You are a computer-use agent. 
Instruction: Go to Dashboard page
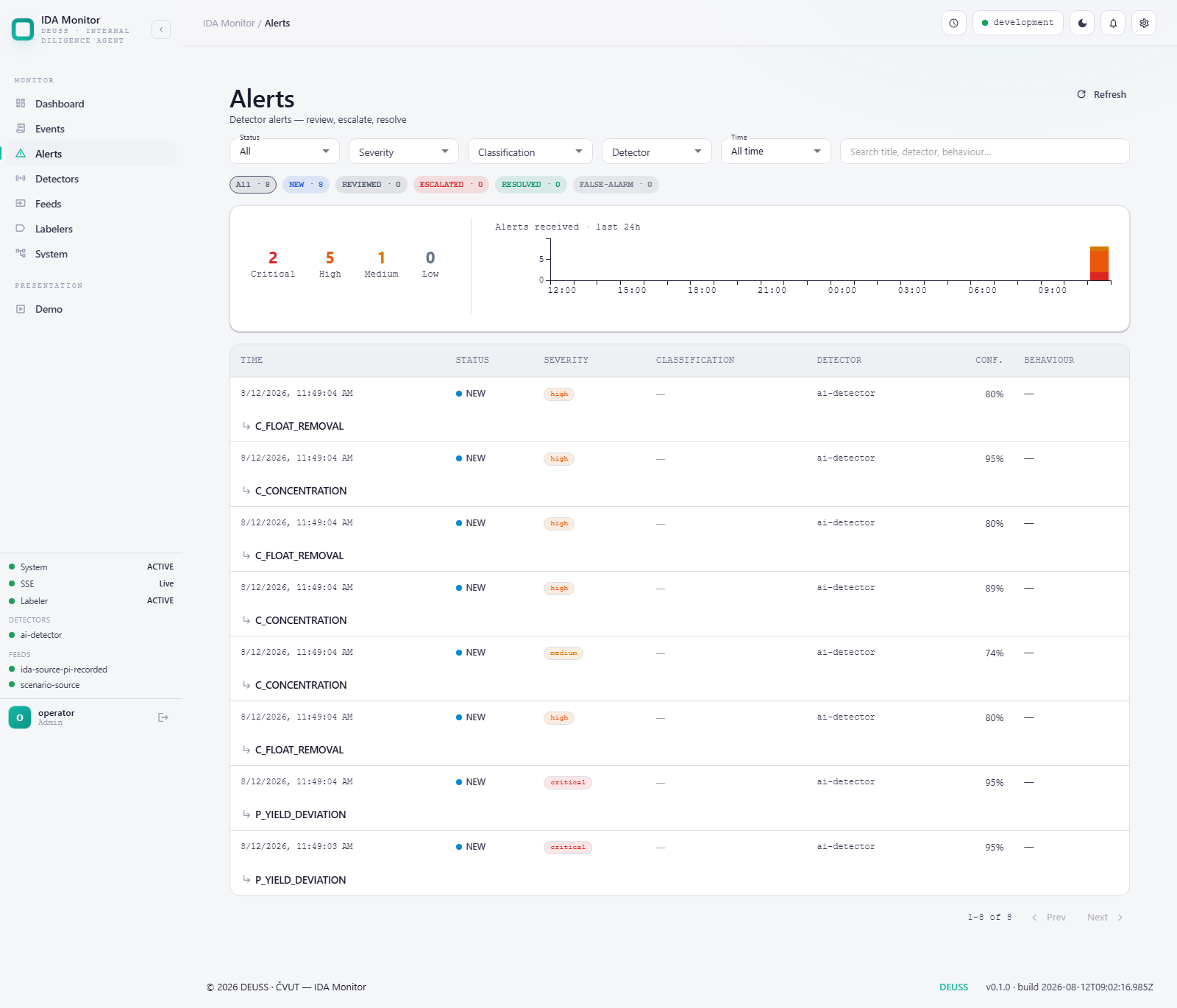[x=91, y=104]
